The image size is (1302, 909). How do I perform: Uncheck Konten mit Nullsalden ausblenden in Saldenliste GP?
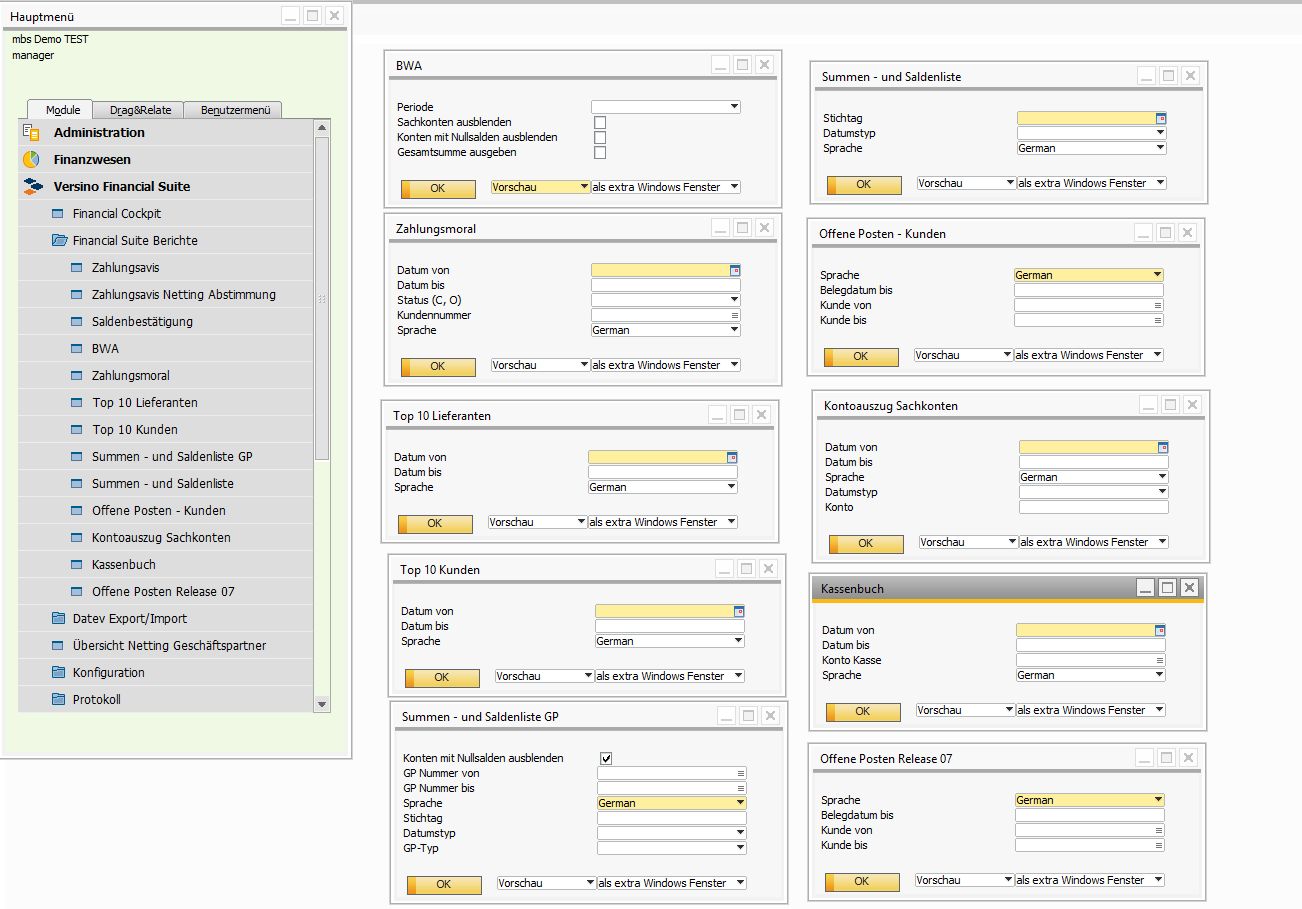[x=606, y=758]
